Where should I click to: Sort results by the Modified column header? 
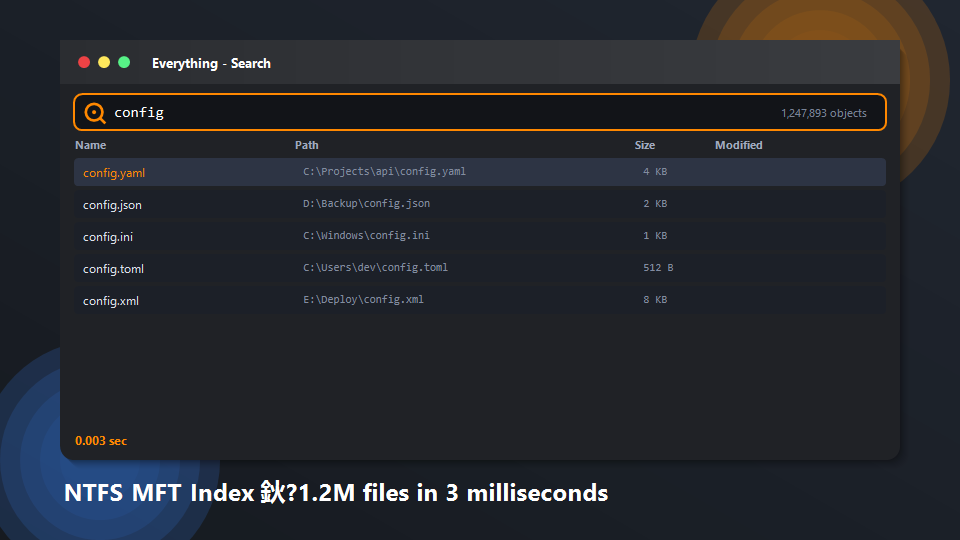[x=738, y=145]
